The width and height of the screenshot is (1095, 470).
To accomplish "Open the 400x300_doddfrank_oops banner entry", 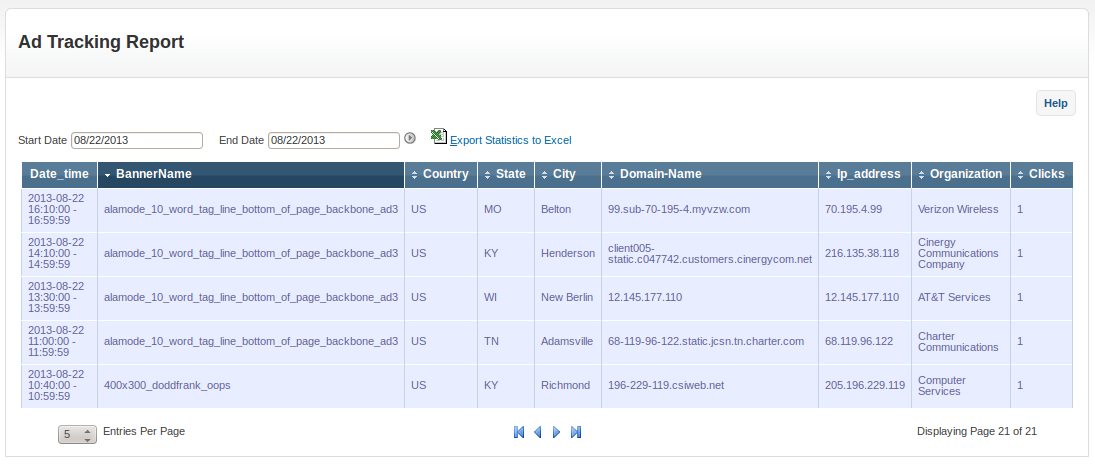I will pyautogui.click(x=167, y=385).
